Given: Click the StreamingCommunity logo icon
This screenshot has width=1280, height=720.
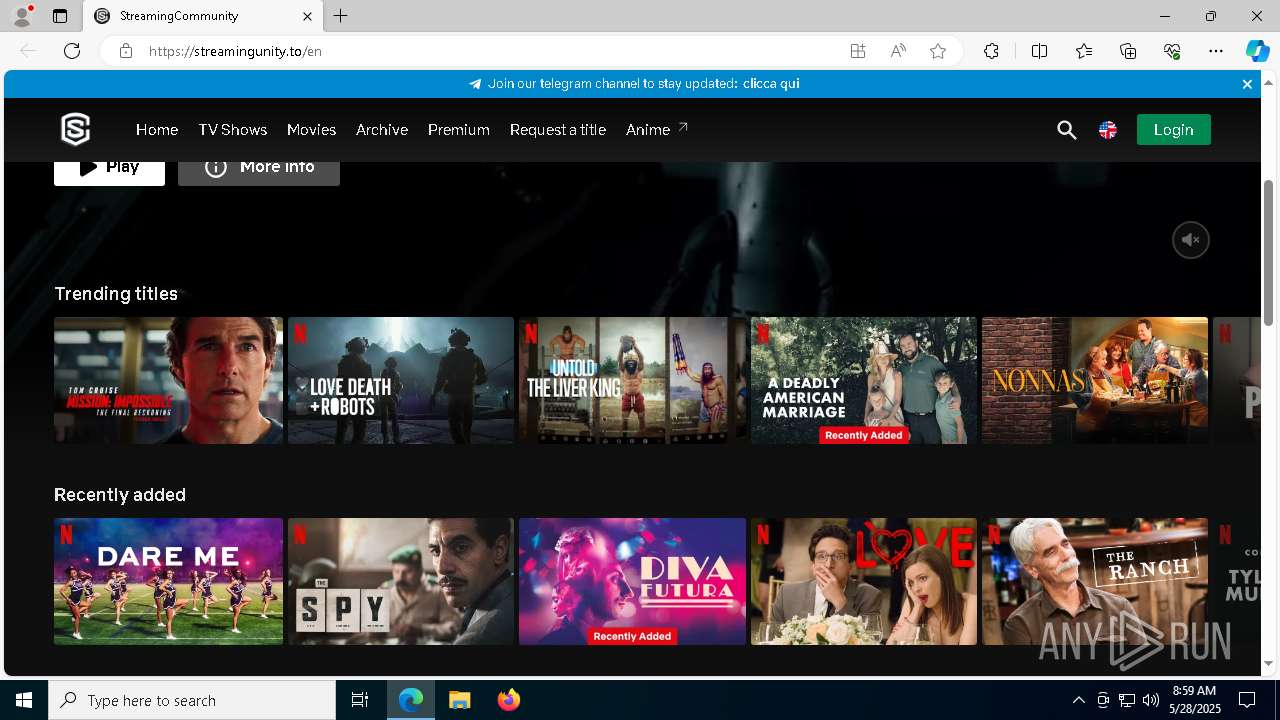Looking at the screenshot, I should tap(76, 129).
